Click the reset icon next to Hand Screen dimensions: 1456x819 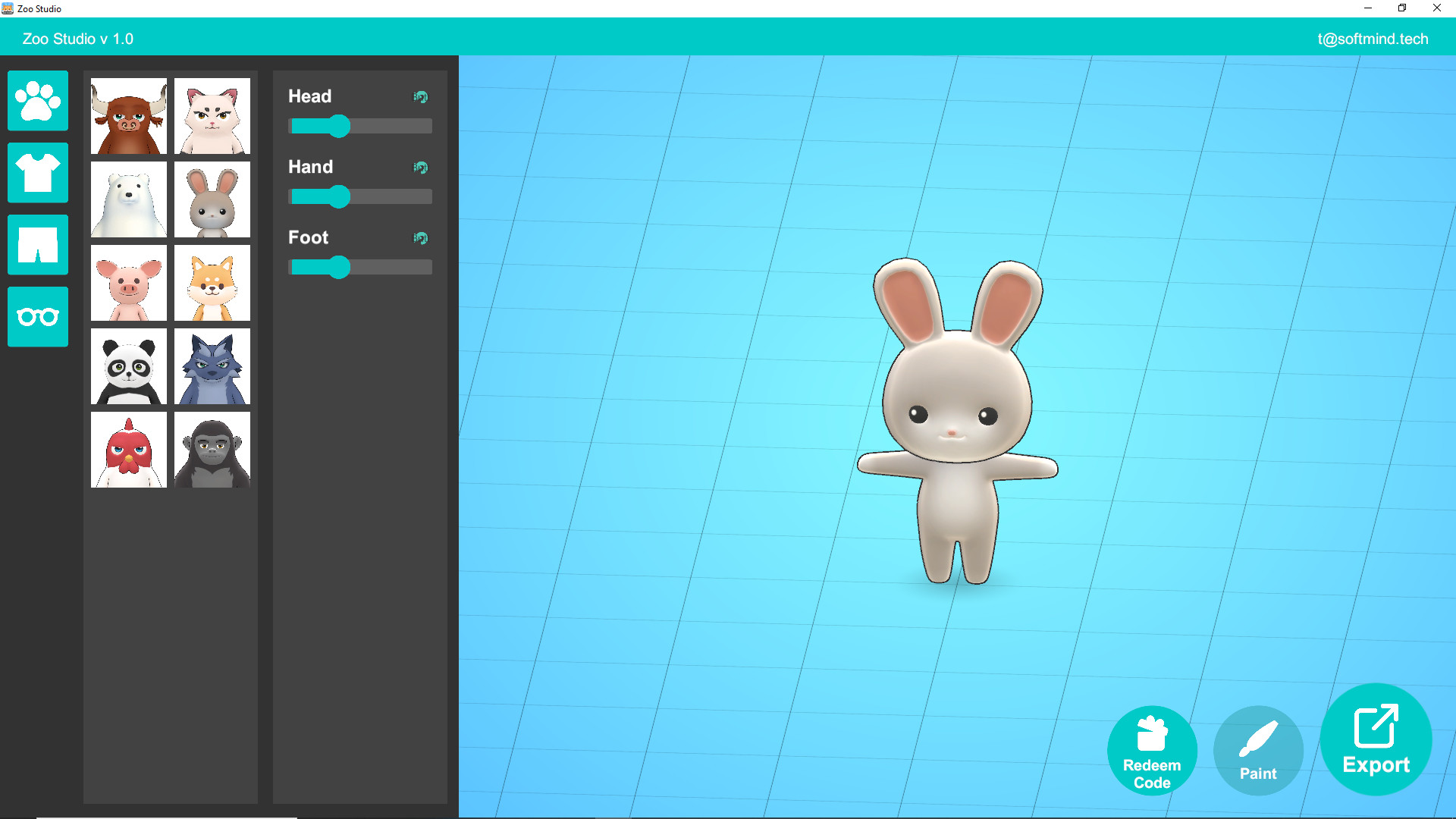[420, 167]
